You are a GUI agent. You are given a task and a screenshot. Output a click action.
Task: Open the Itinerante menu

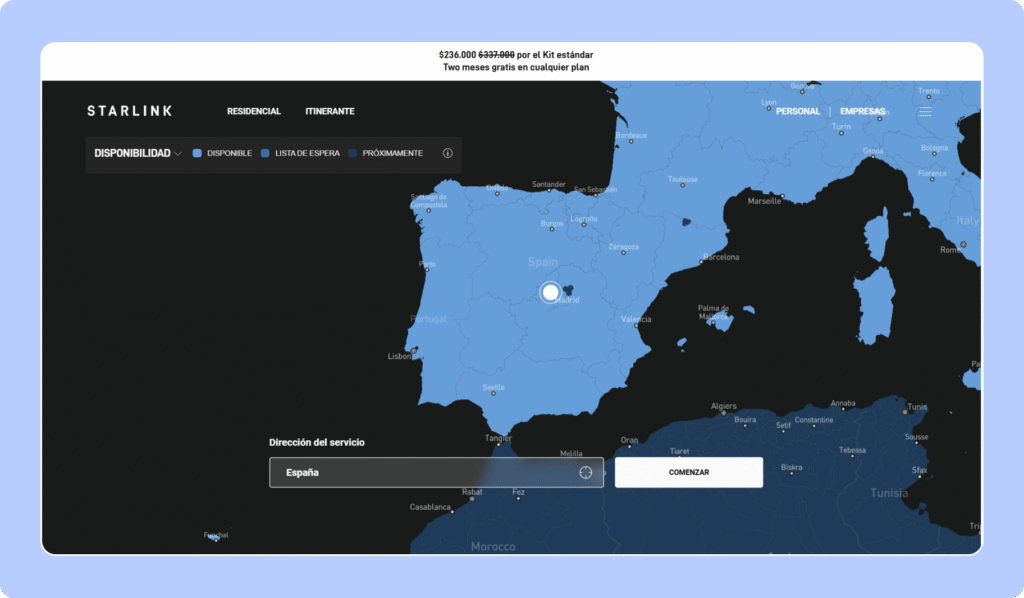(330, 112)
